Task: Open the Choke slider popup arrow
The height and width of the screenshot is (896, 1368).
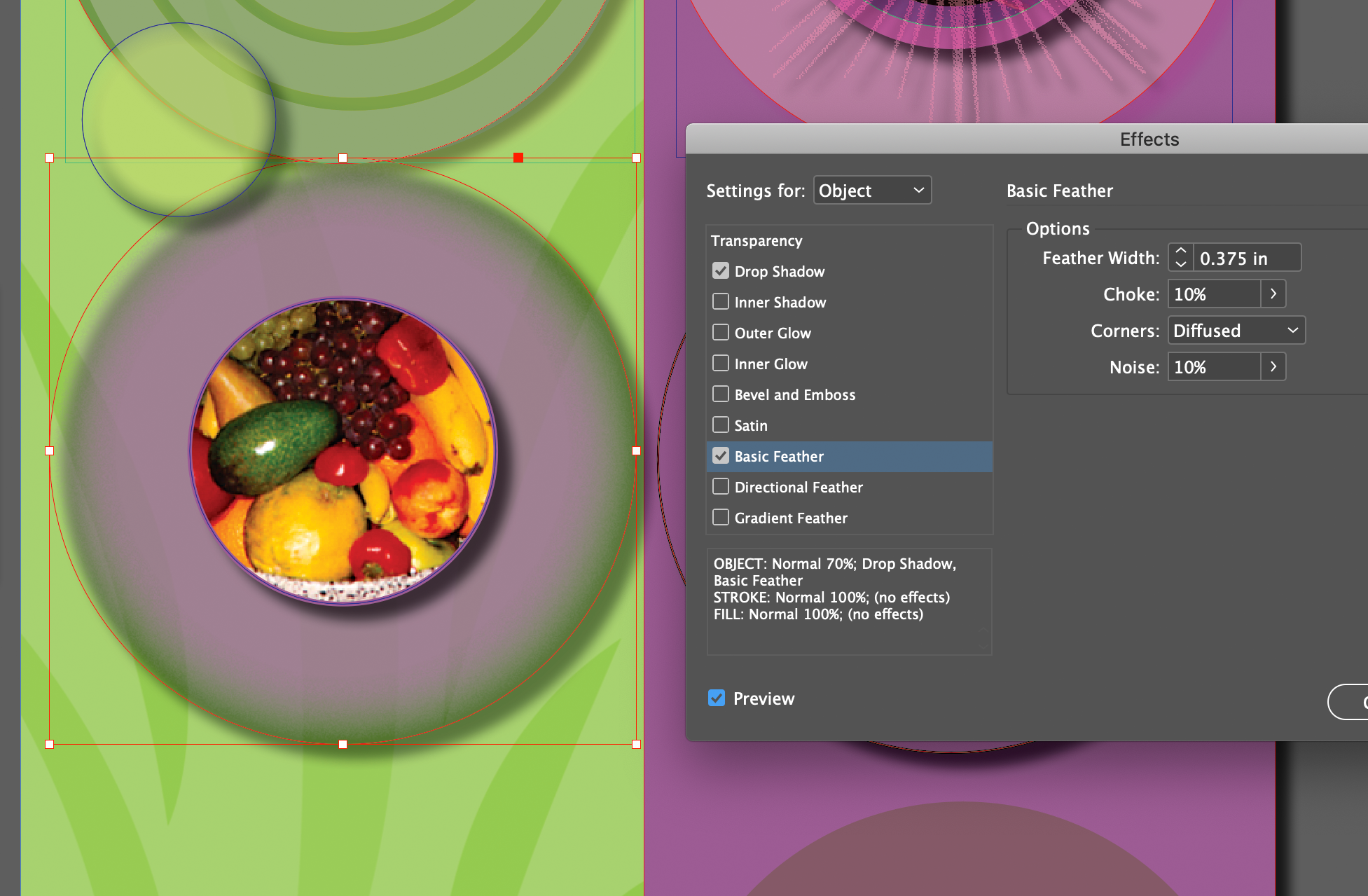Action: tap(1273, 294)
